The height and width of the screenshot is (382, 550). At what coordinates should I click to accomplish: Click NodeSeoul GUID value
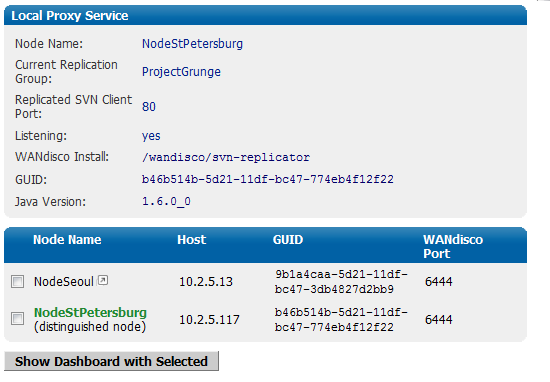(341, 281)
